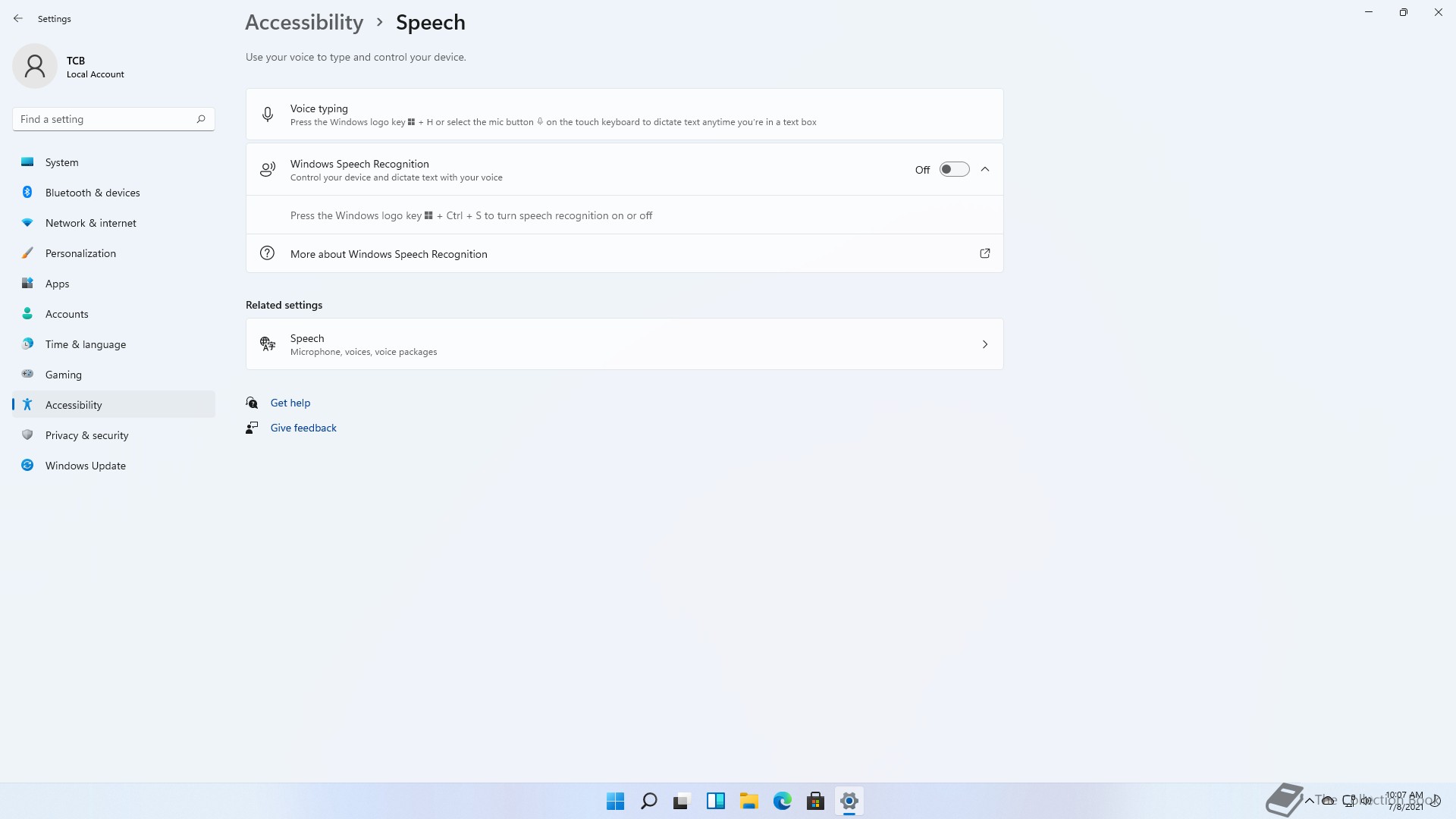The height and width of the screenshot is (819, 1456).
Task: Open taskbar Search
Action: click(649, 801)
